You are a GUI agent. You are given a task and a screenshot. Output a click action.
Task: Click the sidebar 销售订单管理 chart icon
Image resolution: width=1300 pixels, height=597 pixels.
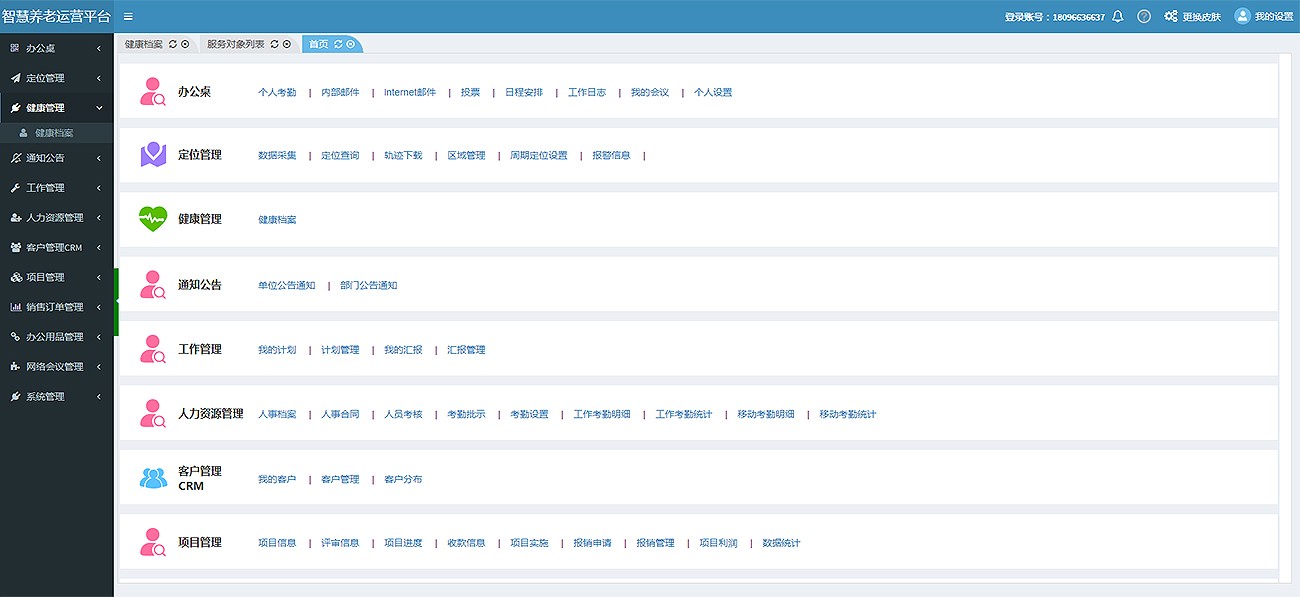pyautogui.click(x=15, y=307)
